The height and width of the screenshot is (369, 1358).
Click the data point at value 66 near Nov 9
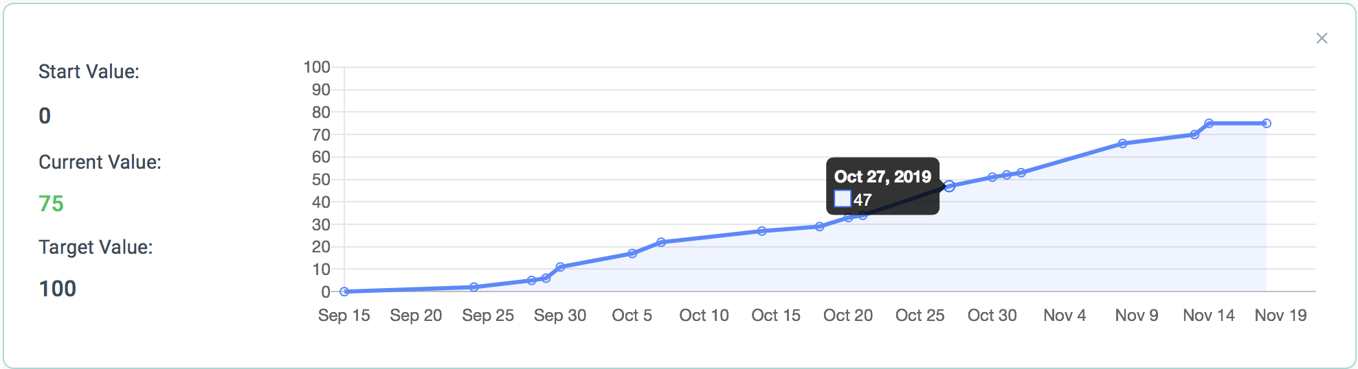[1122, 143]
